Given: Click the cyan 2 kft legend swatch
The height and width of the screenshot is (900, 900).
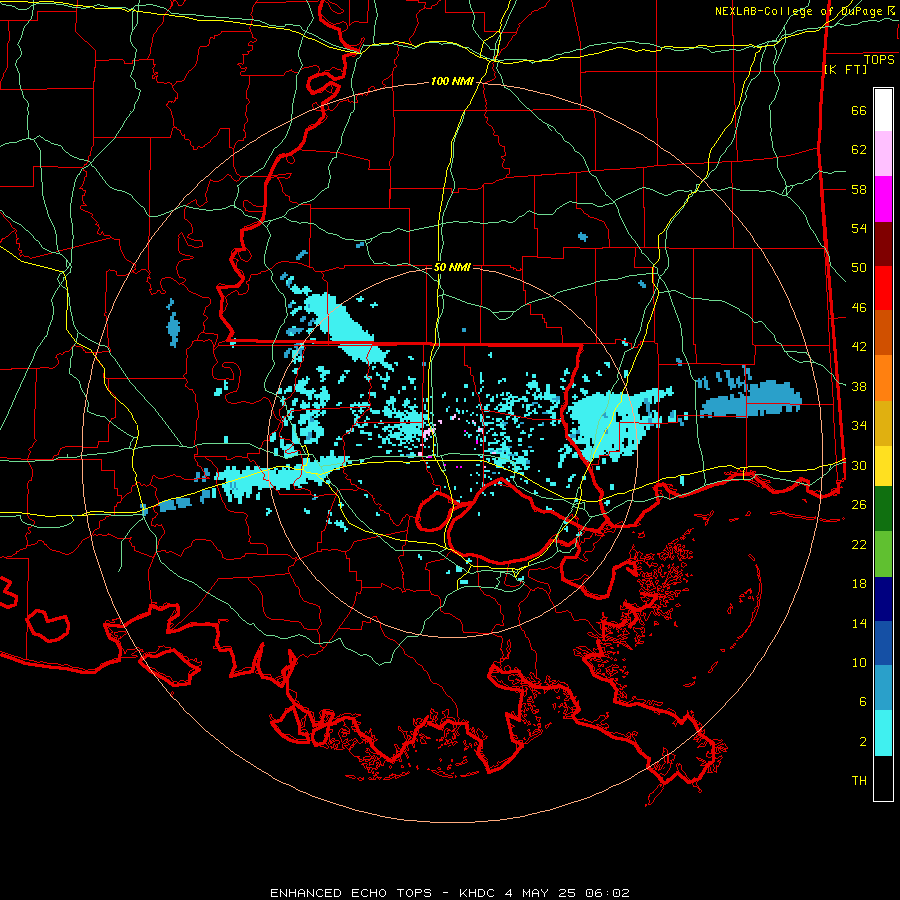Looking at the screenshot, I should tap(883, 734).
